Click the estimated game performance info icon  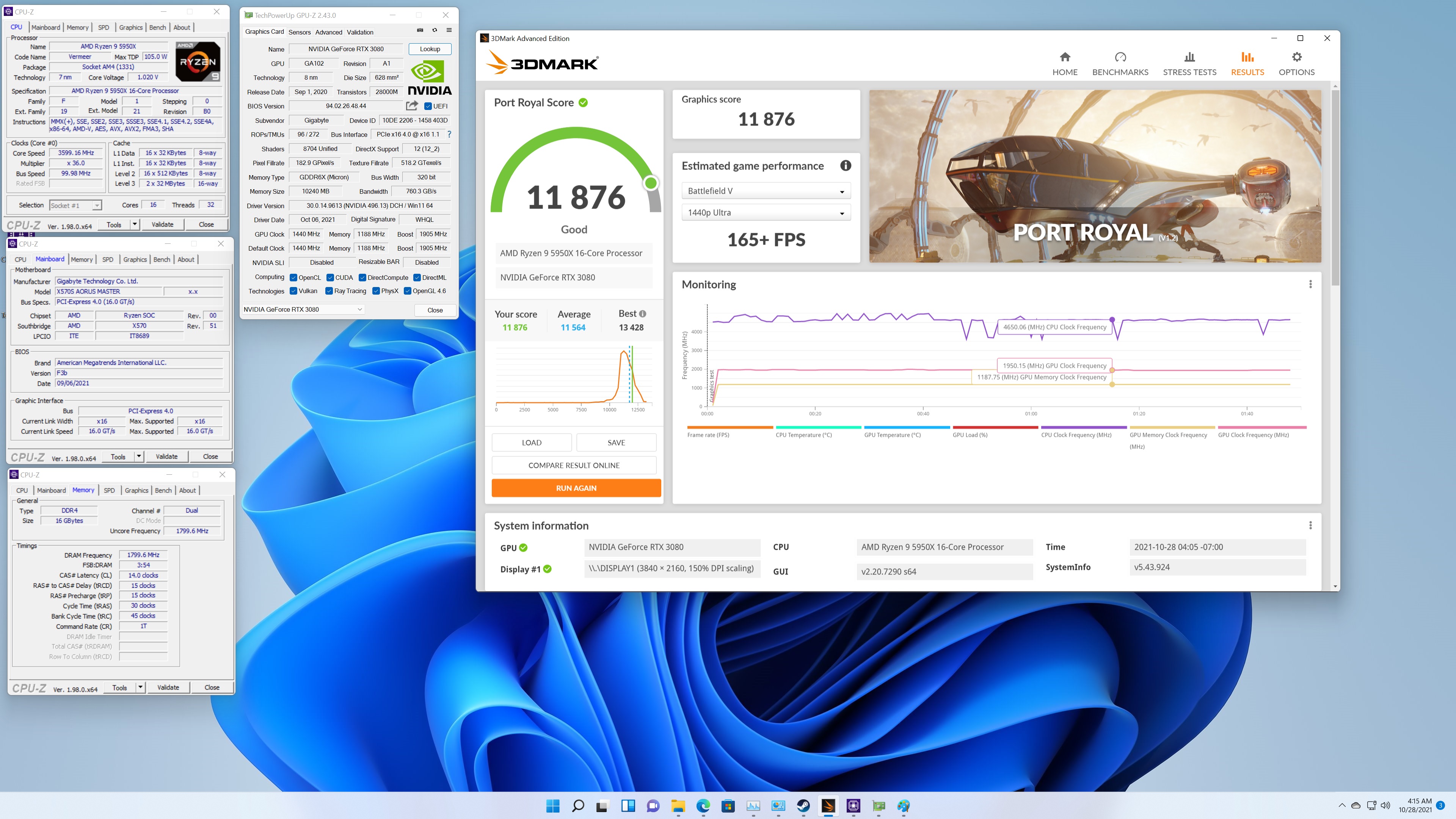pyautogui.click(x=846, y=166)
